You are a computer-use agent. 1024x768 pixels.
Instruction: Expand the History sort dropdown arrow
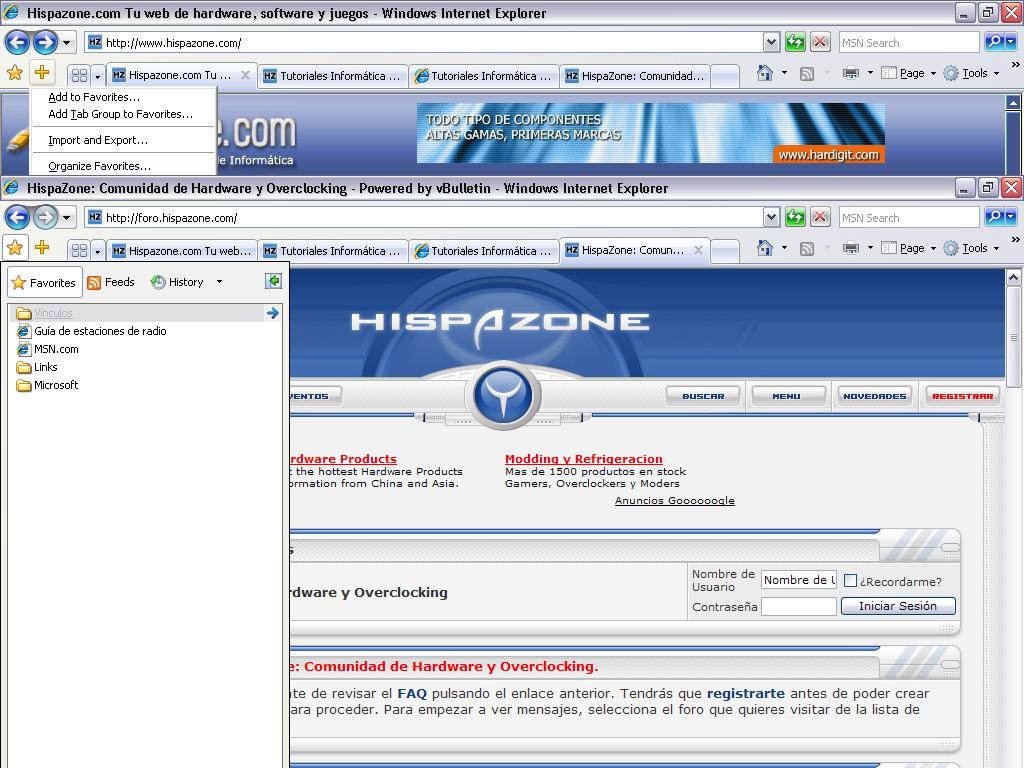tap(219, 282)
